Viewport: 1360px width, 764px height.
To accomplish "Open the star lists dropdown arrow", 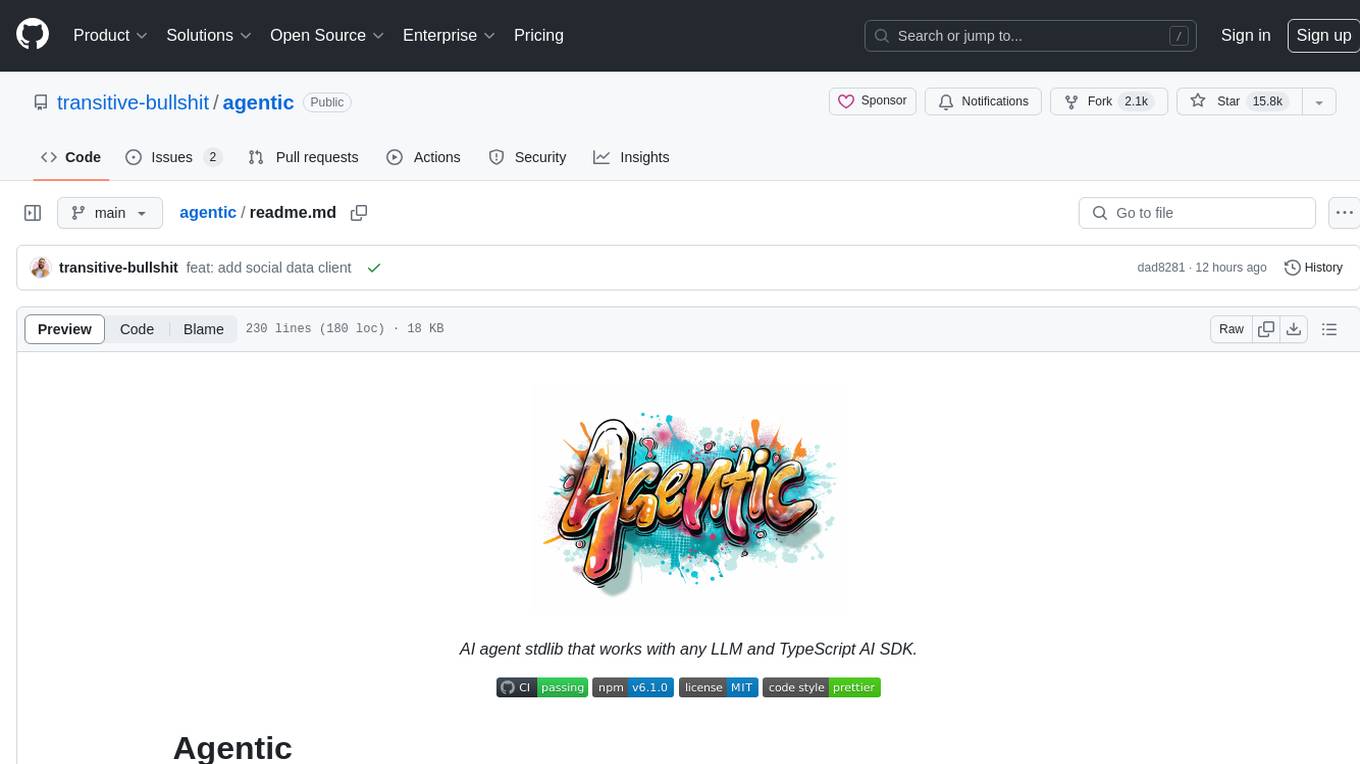I will pyautogui.click(x=1319, y=101).
